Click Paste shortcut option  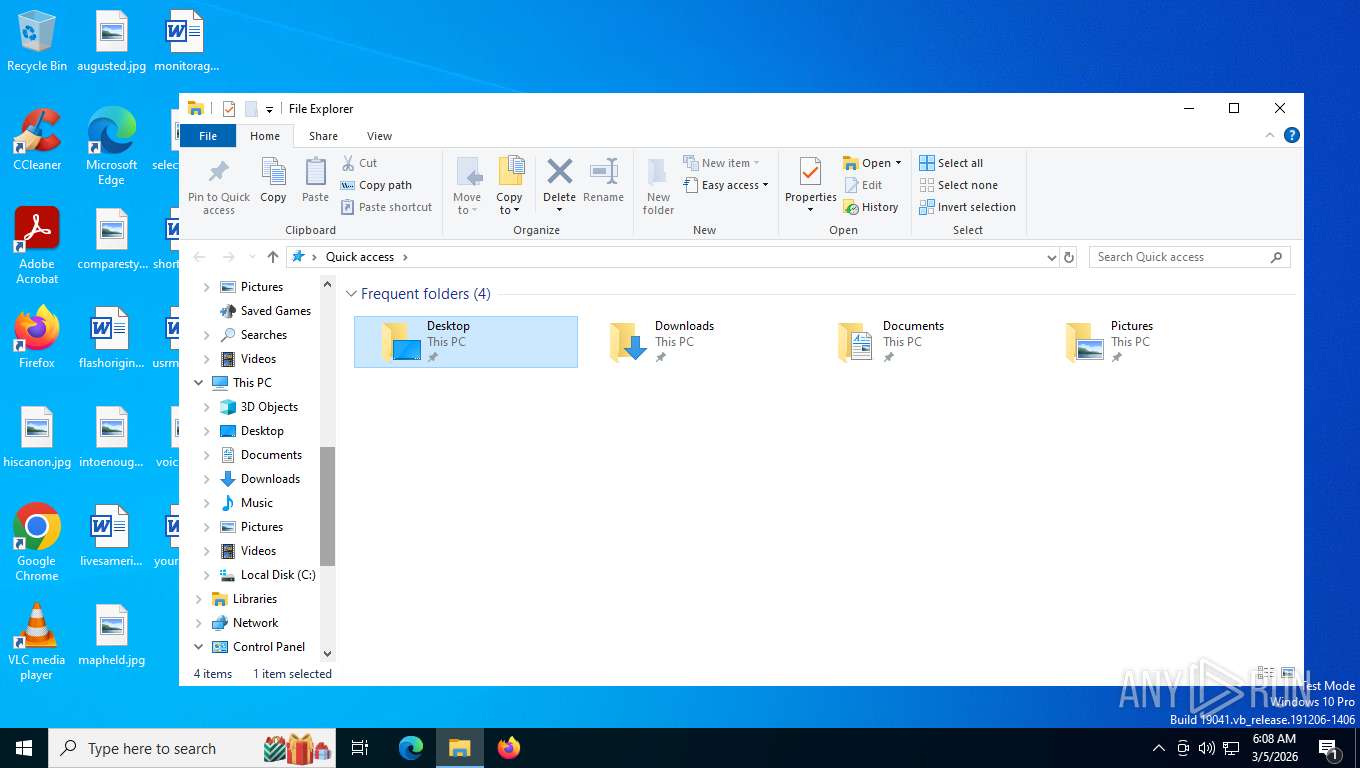[387, 207]
